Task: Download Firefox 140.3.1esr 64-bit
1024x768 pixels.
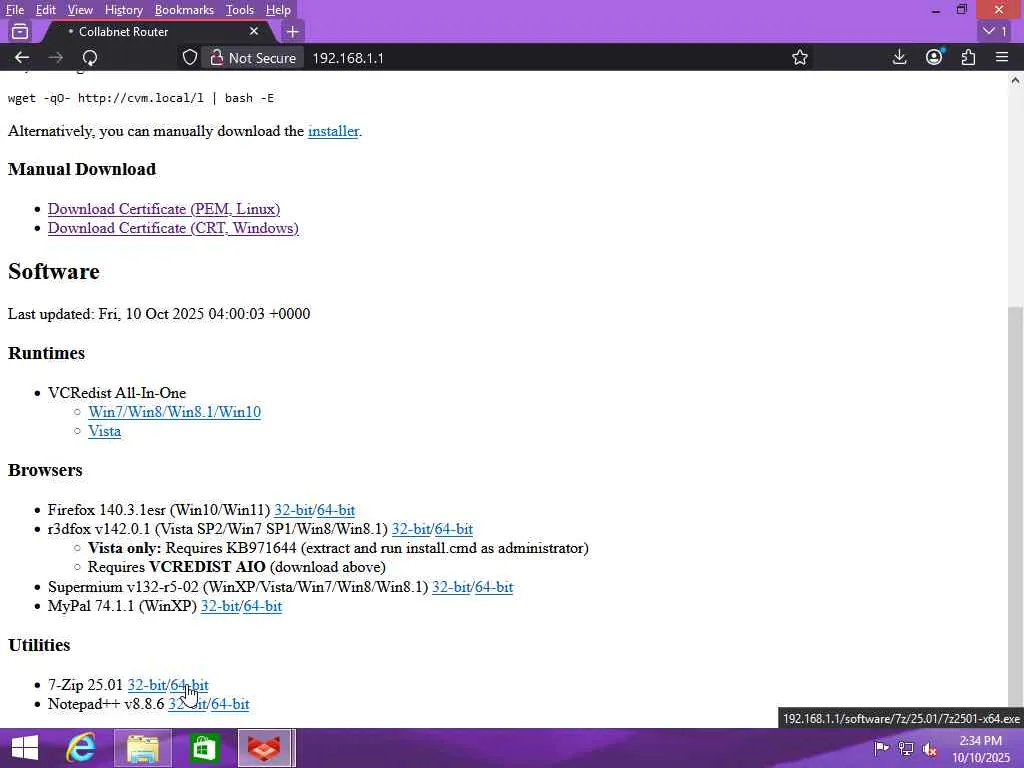Action: 336,509
